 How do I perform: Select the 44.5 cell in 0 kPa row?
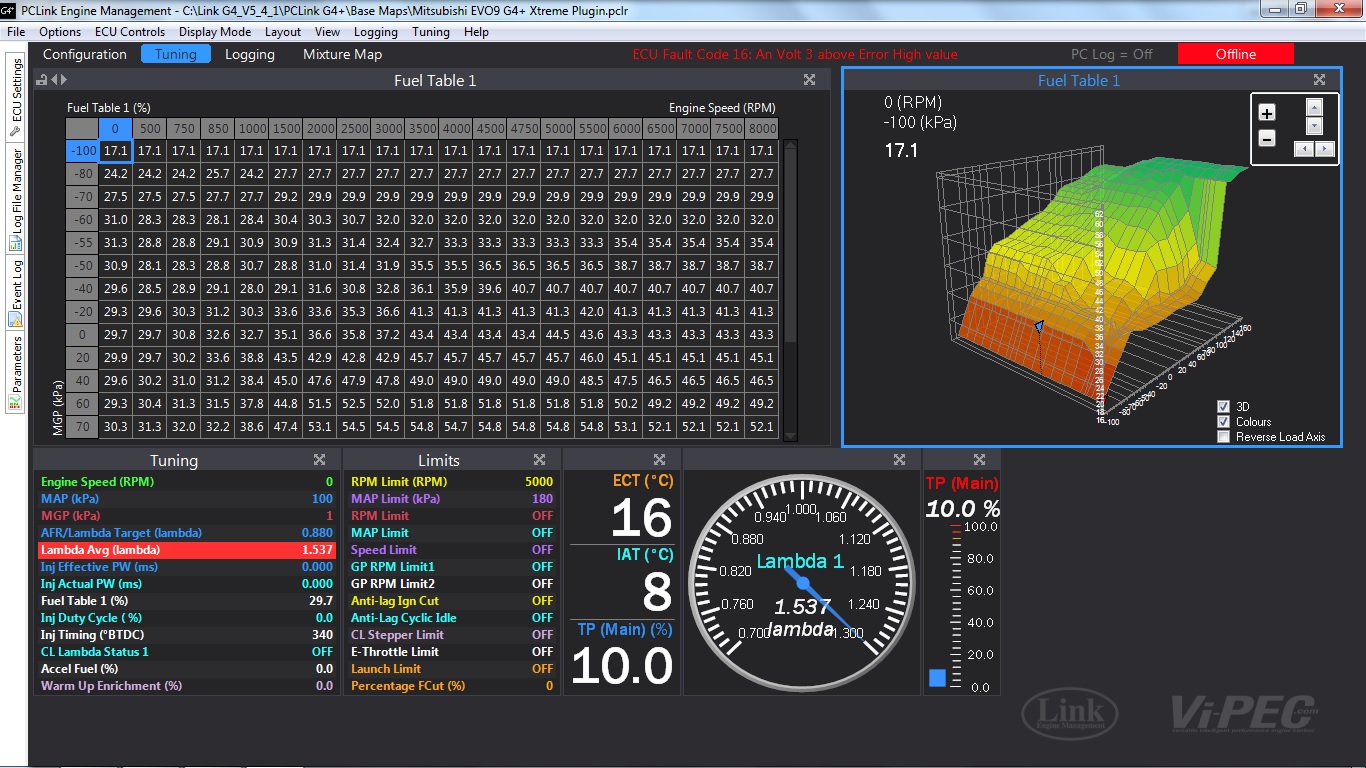pos(558,334)
